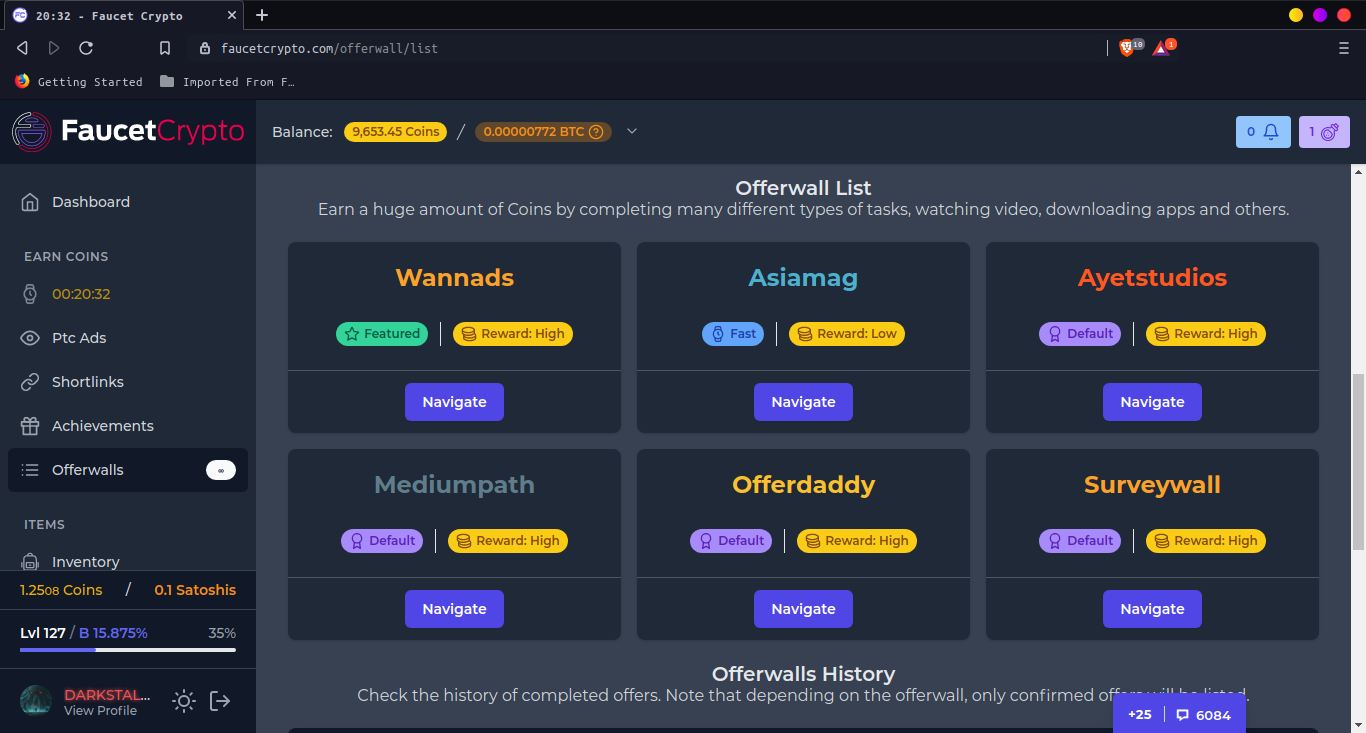Click the level progress bar
The width and height of the screenshot is (1366, 733).
pos(128,650)
